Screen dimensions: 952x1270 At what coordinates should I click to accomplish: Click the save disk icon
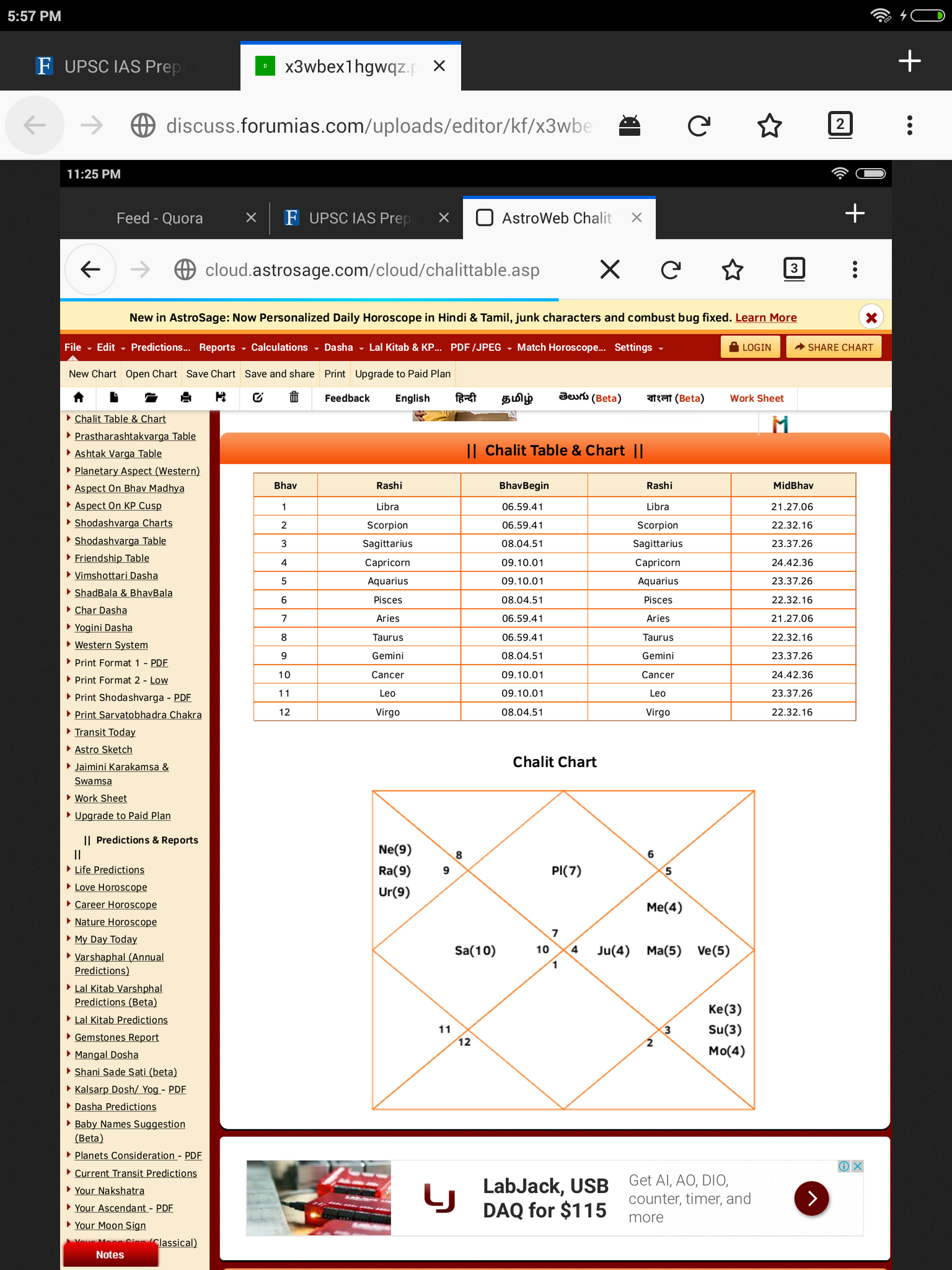click(221, 397)
